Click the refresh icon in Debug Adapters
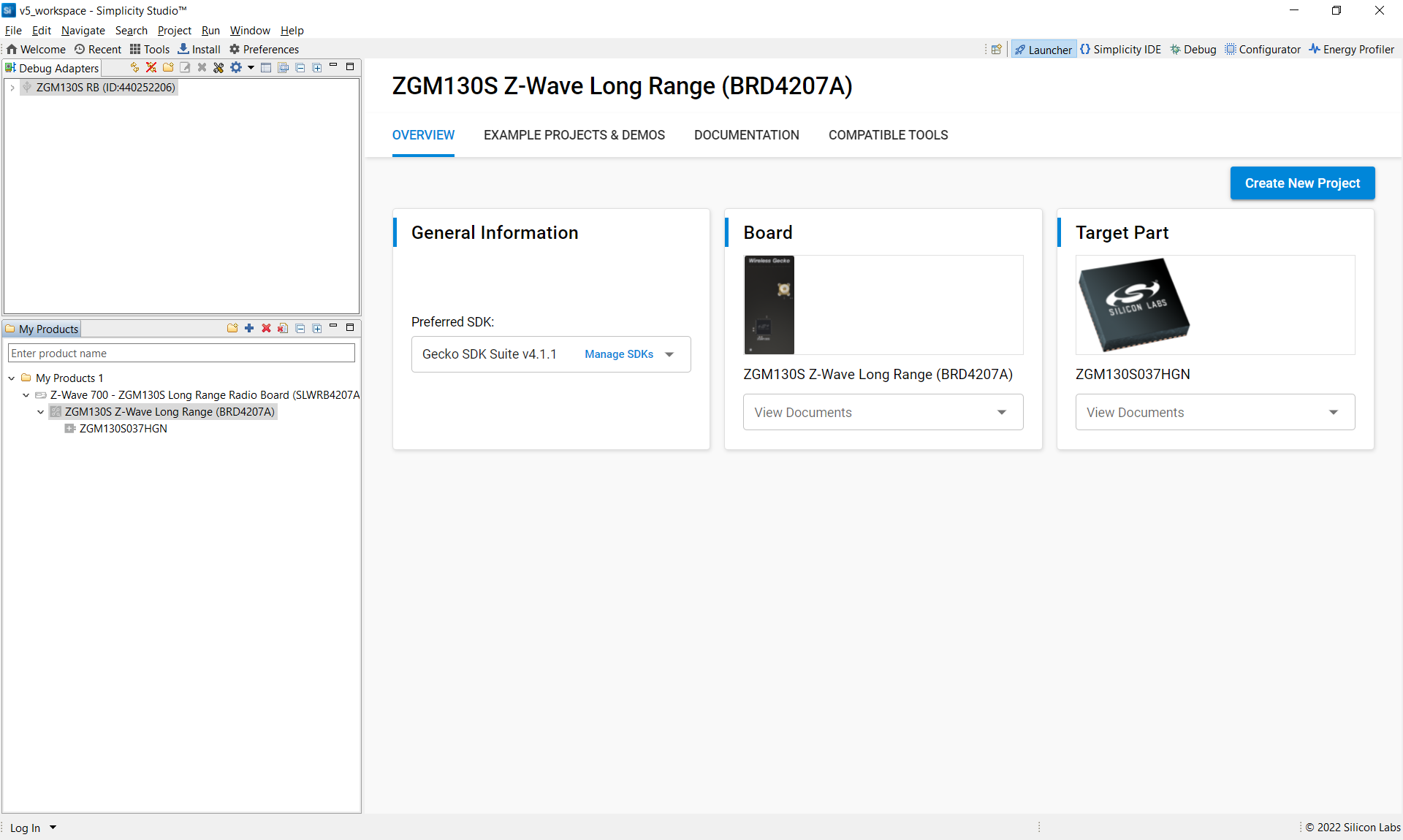1403x840 pixels. pos(134,67)
